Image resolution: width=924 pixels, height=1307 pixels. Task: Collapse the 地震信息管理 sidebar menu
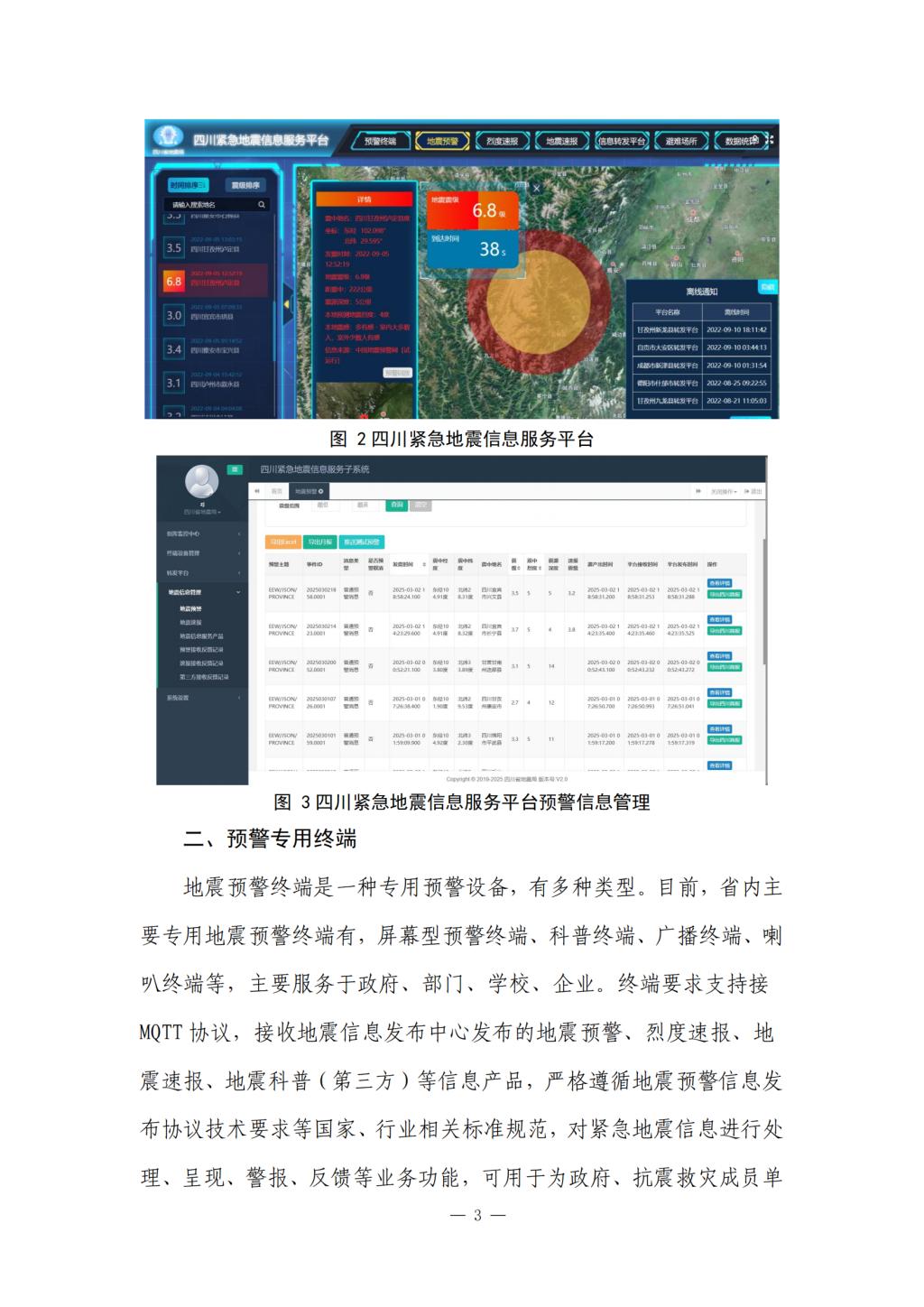[x=201, y=592]
